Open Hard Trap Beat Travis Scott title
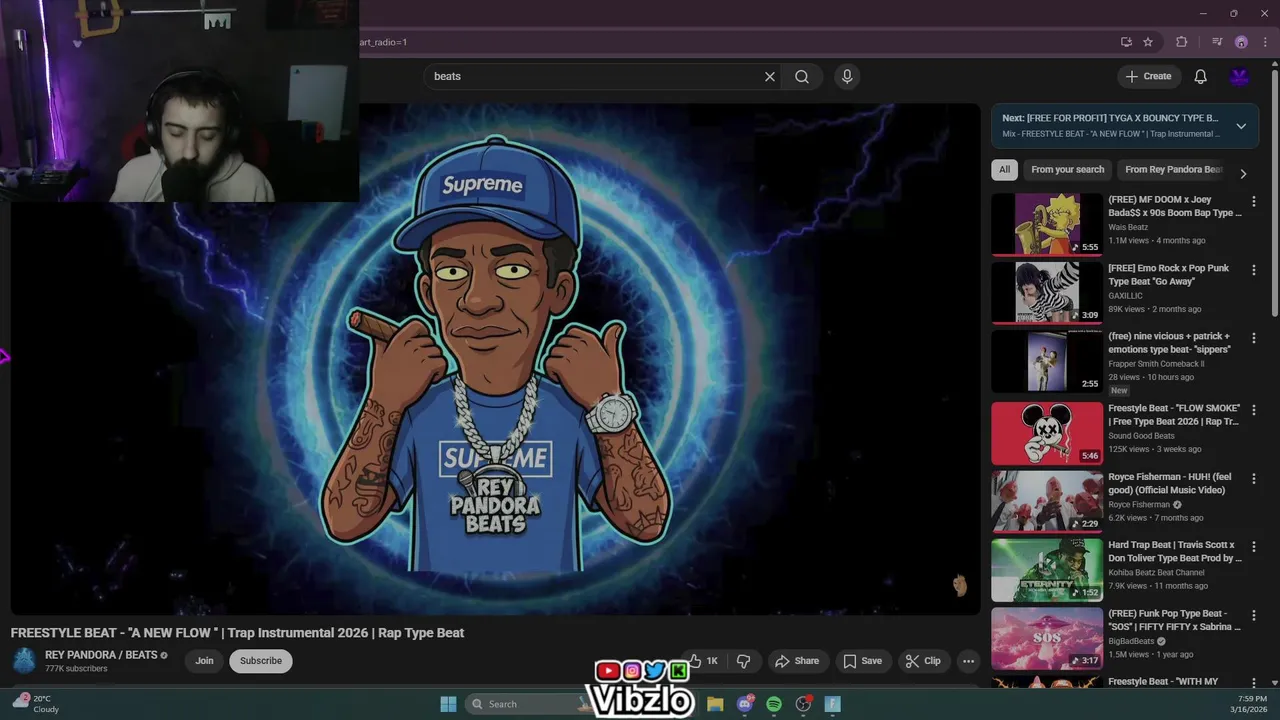This screenshot has height=720, width=1280. [1175, 552]
